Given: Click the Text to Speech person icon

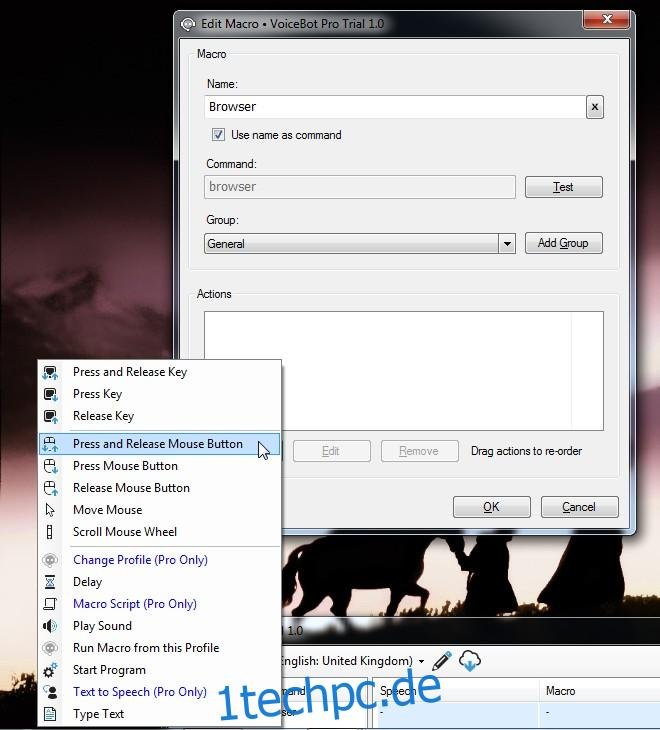Looking at the screenshot, I should click(50, 692).
